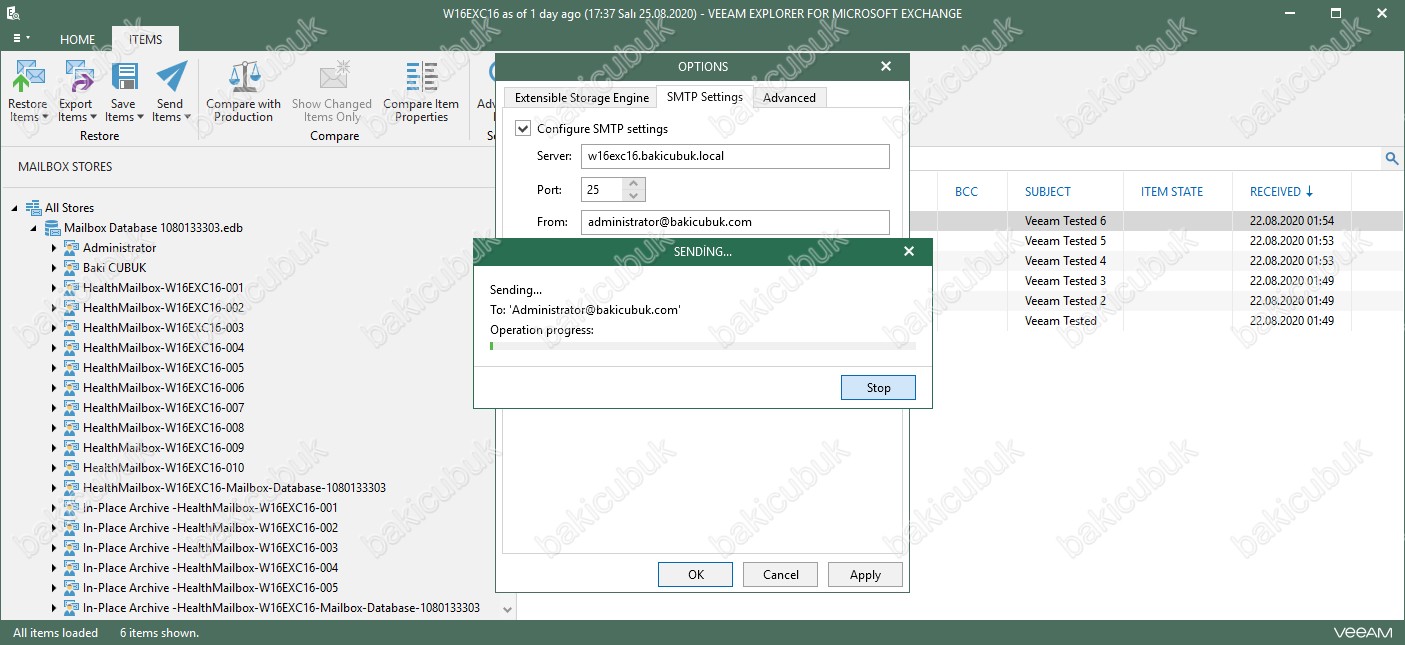Image resolution: width=1405 pixels, height=645 pixels.
Task: Expand the Baki CUBUK mailbox node
Action: (54, 268)
